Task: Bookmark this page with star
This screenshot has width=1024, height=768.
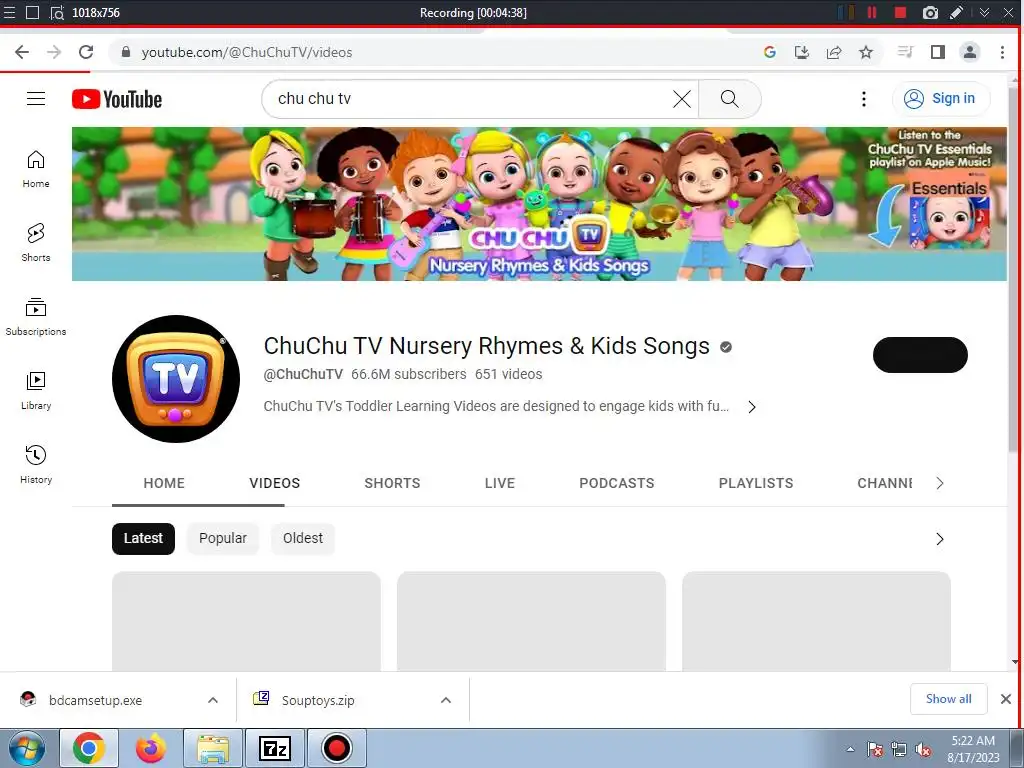Action: pos(866,52)
